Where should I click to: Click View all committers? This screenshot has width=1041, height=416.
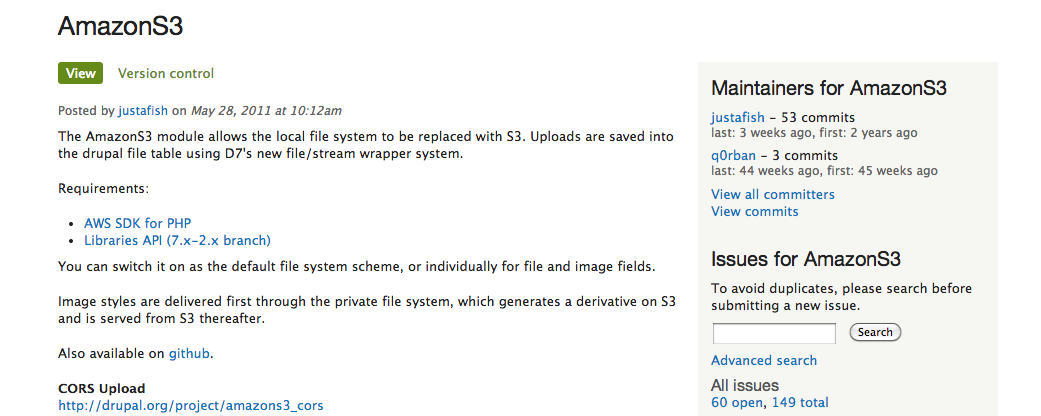pyautogui.click(x=773, y=194)
